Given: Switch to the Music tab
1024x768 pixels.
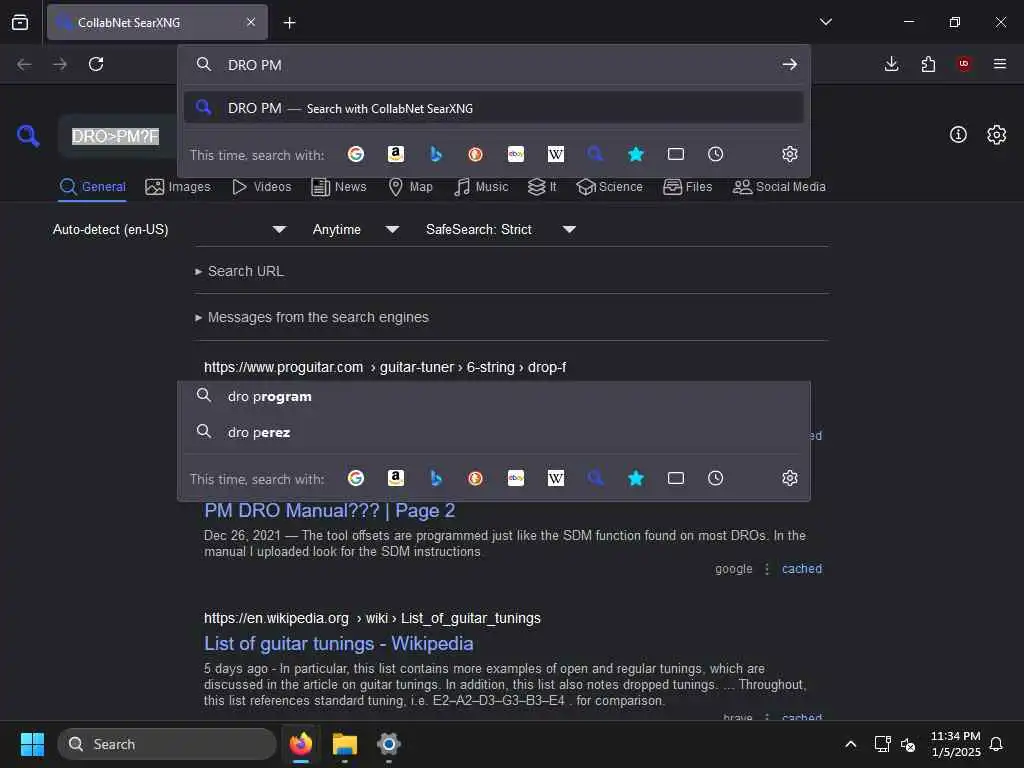Looking at the screenshot, I should 481,187.
